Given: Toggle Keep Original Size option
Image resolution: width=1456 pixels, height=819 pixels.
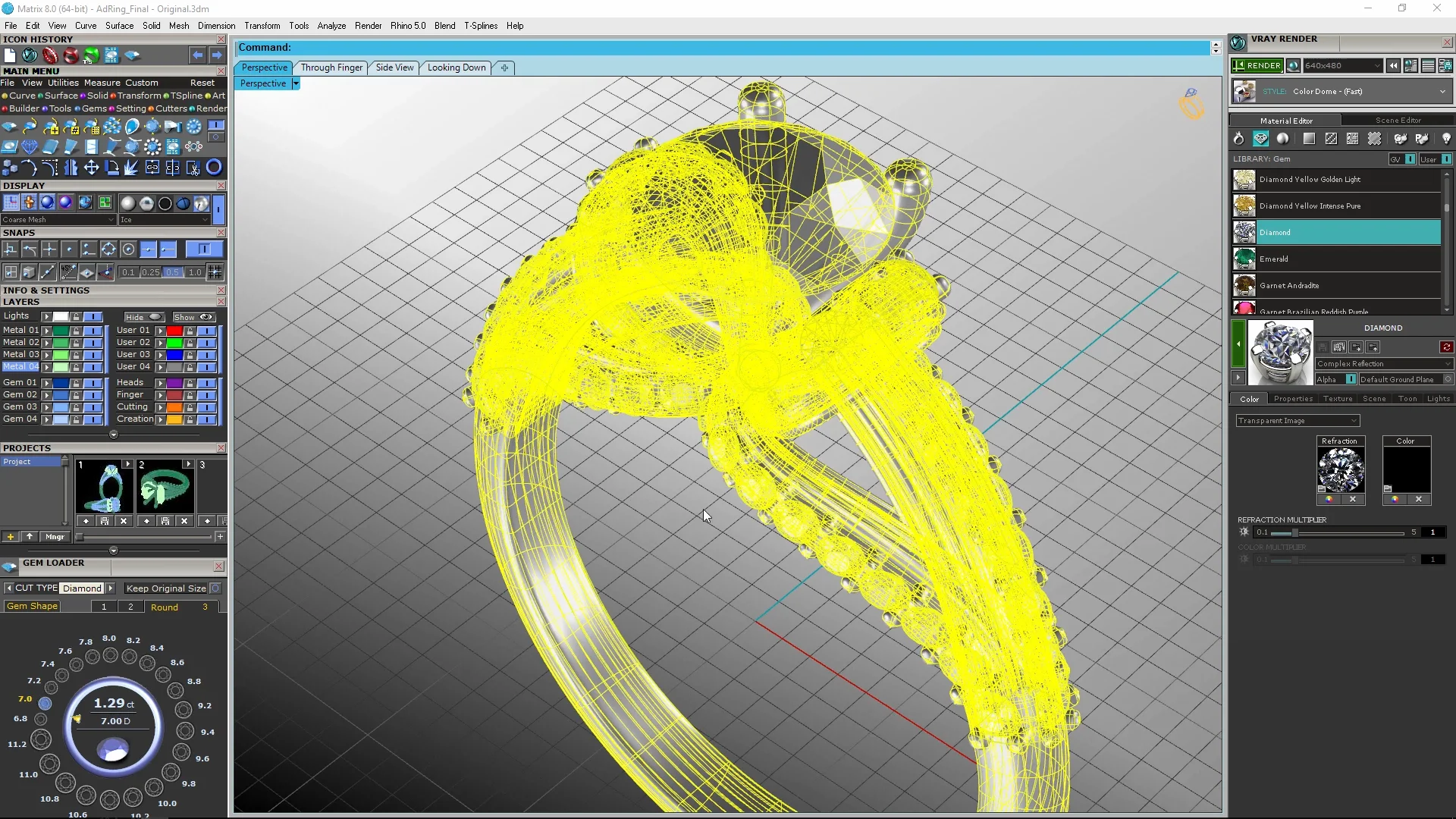Looking at the screenshot, I should [x=215, y=588].
